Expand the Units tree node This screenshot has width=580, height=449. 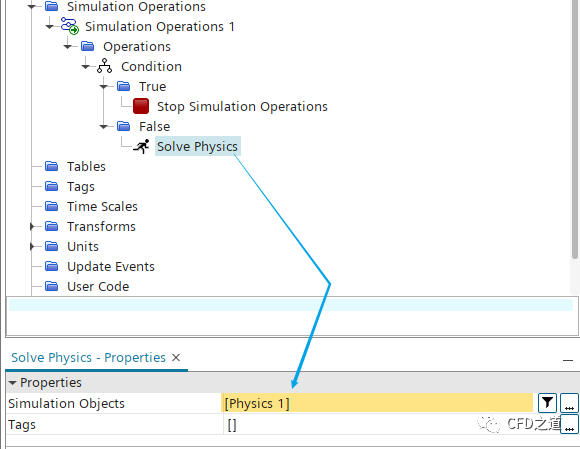[32, 246]
